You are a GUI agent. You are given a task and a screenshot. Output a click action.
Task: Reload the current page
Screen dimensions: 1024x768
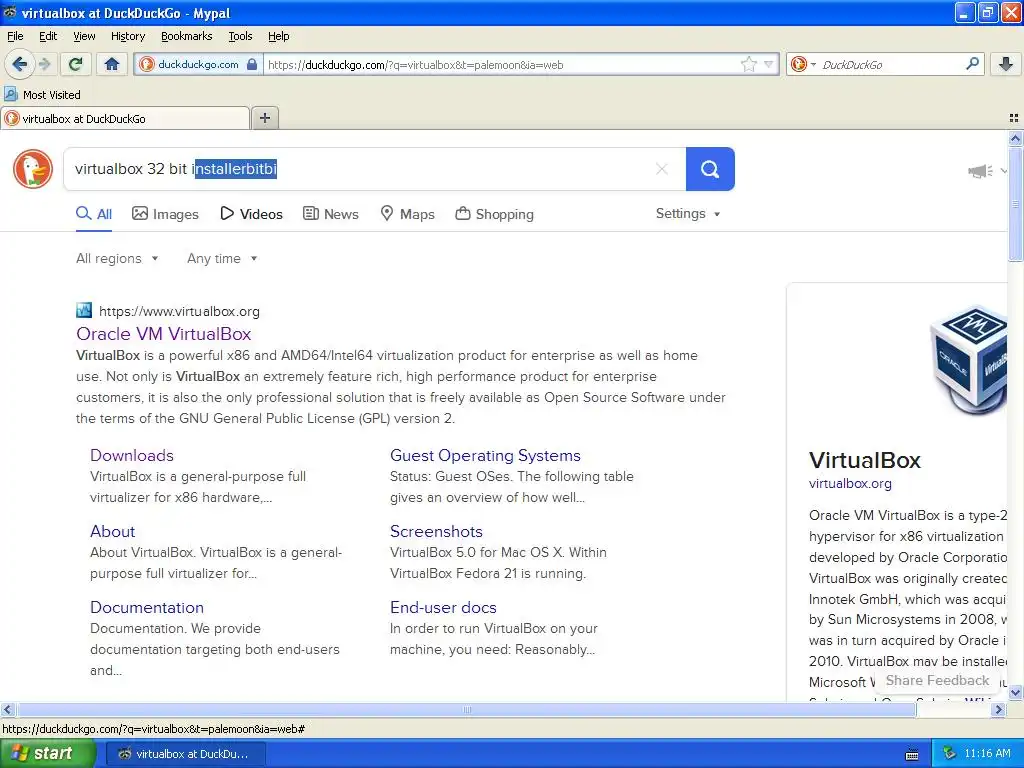click(76, 64)
